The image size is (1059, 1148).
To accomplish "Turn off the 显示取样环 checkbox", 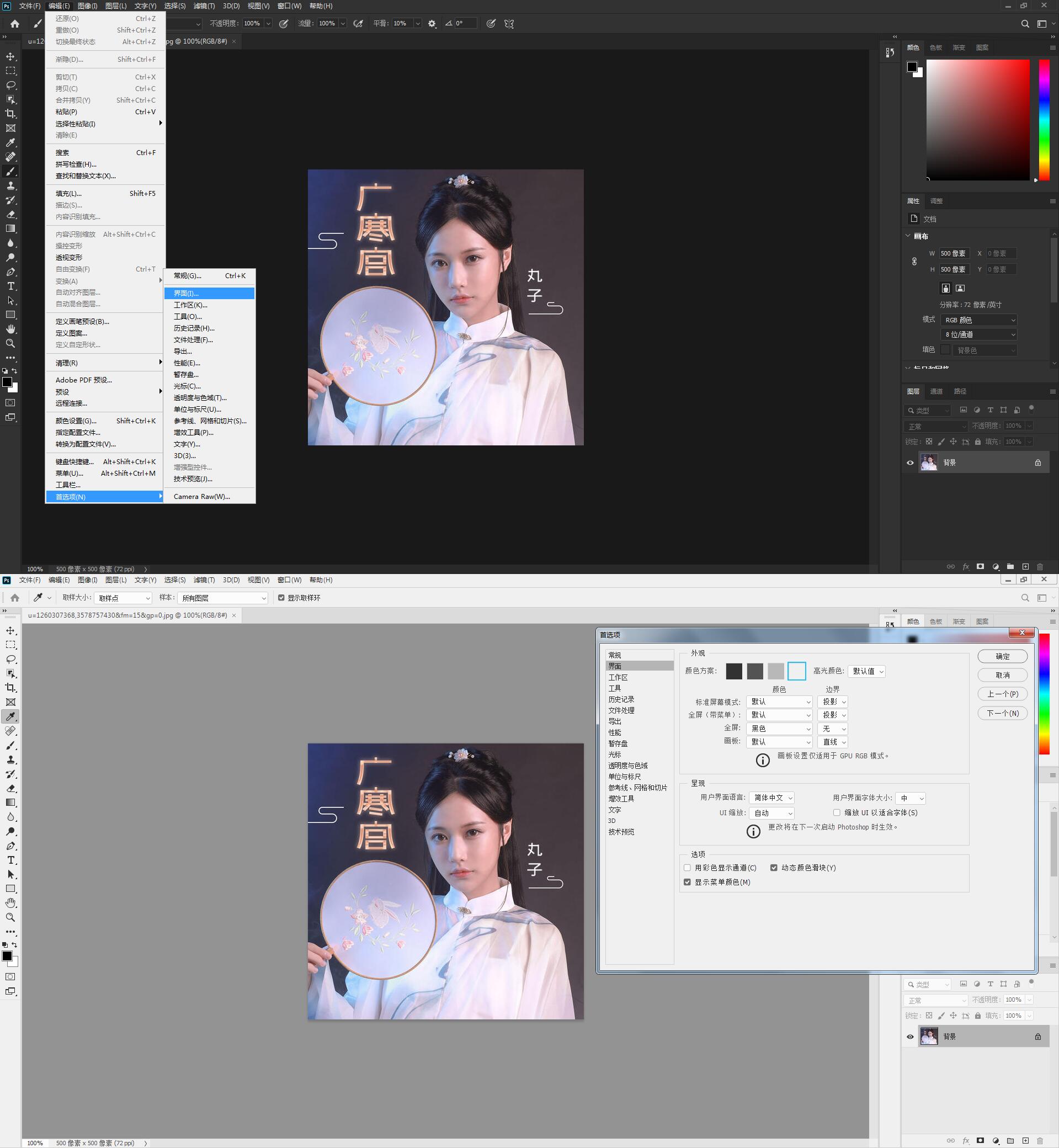I will tap(281, 598).
